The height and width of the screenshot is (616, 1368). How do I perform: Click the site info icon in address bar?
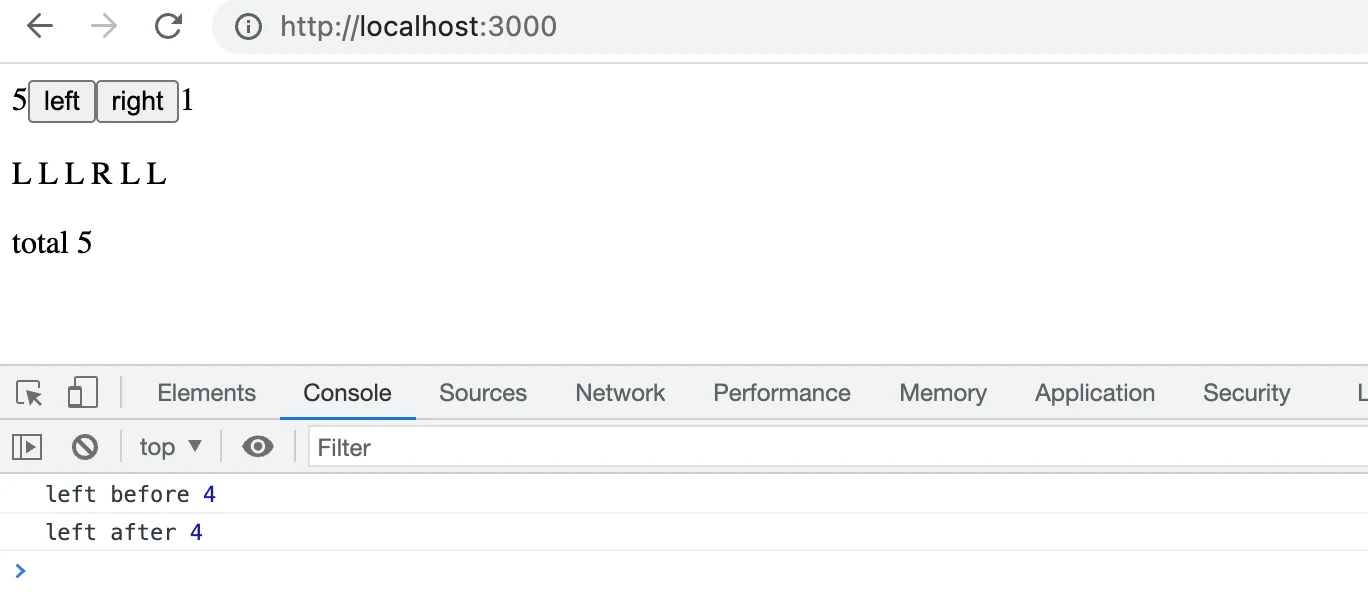(248, 26)
